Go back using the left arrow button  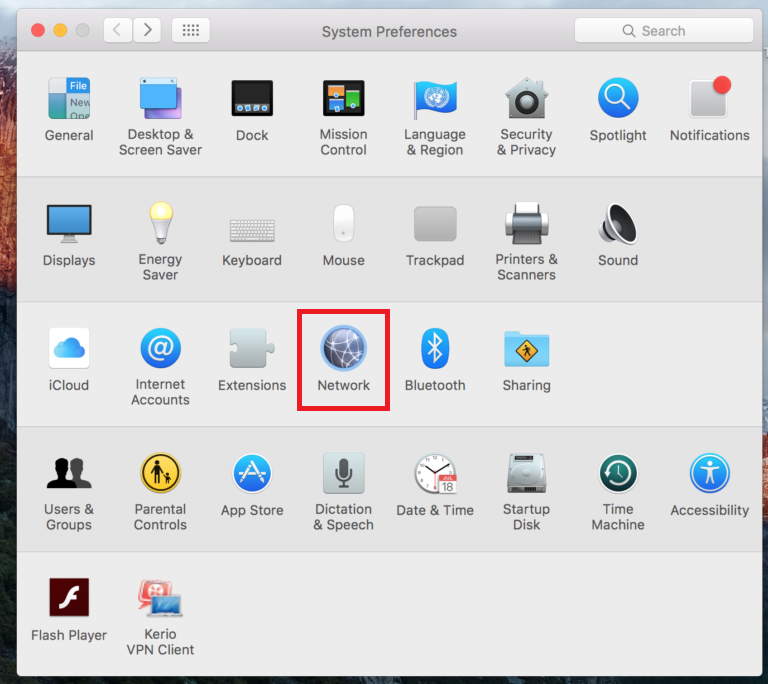(x=117, y=30)
